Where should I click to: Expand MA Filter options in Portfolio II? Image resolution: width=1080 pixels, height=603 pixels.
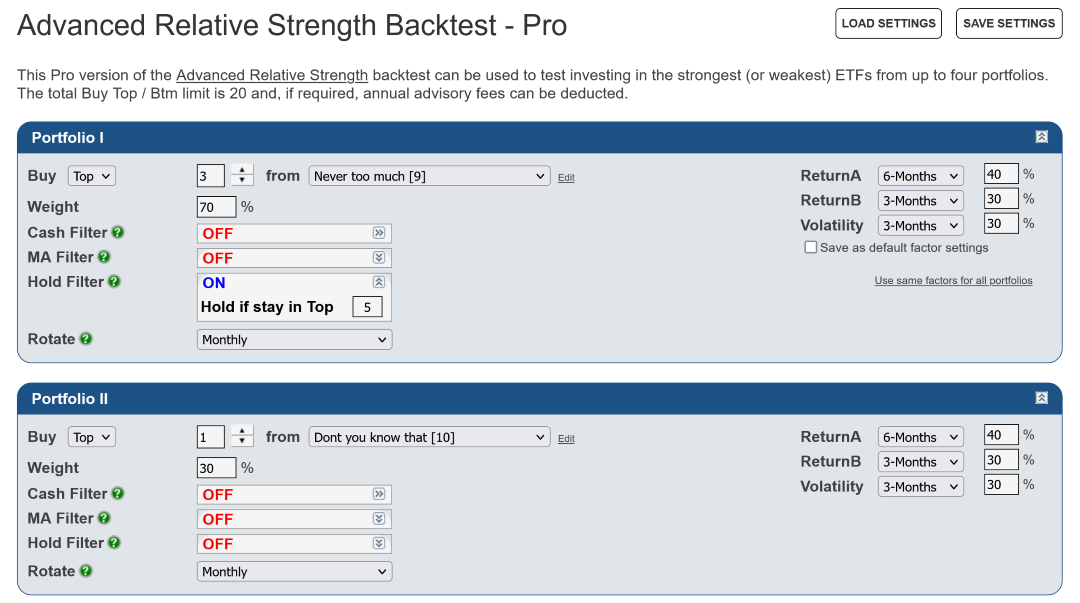[379, 519]
